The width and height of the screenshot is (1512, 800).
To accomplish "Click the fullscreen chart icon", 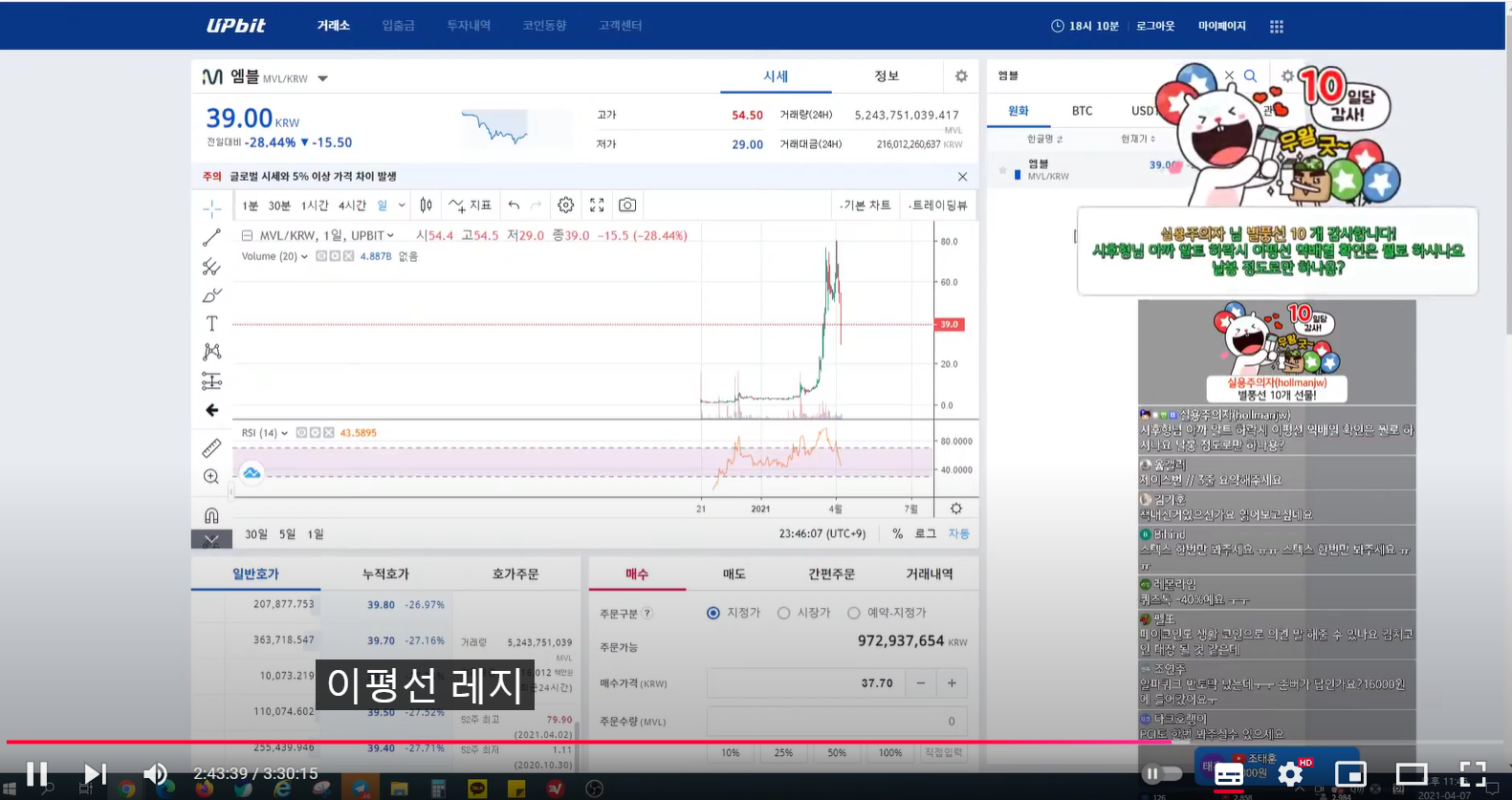I will tap(597, 205).
